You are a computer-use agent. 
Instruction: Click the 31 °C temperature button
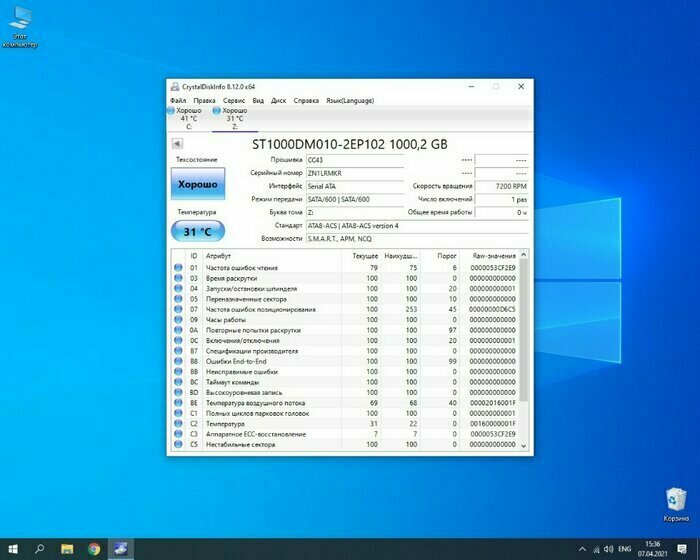click(198, 231)
